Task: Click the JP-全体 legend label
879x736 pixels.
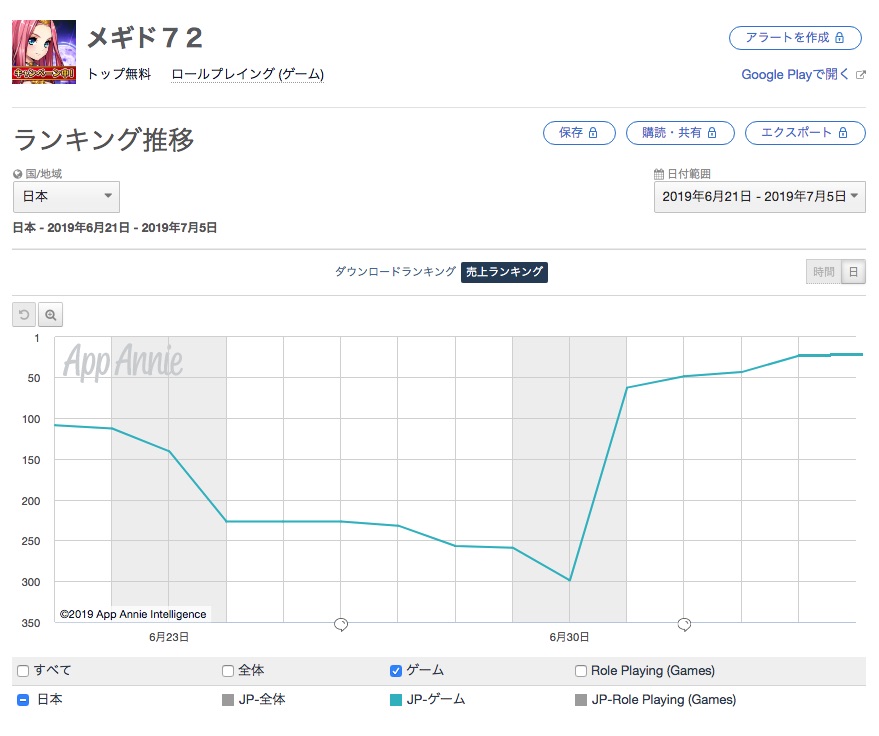Action: coord(262,700)
